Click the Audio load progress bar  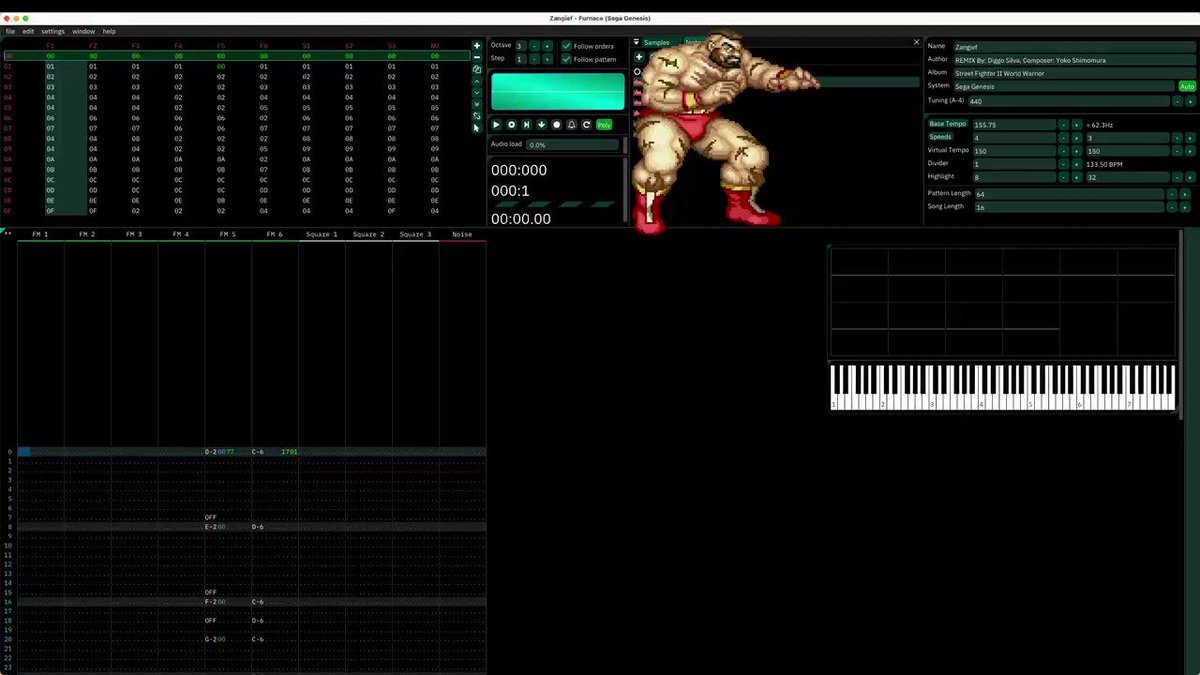point(572,145)
